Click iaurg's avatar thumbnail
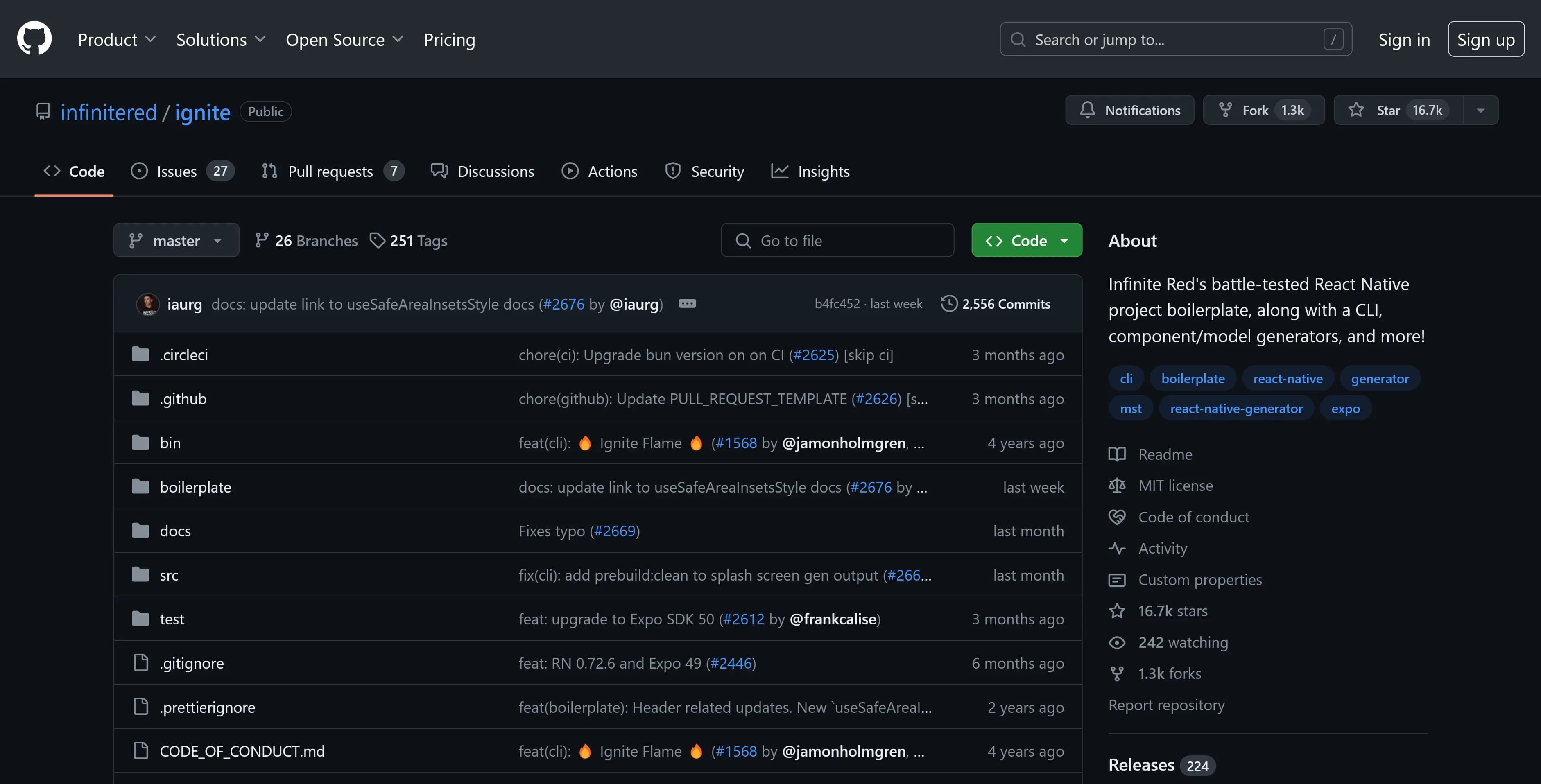This screenshot has width=1541, height=784. [148, 304]
